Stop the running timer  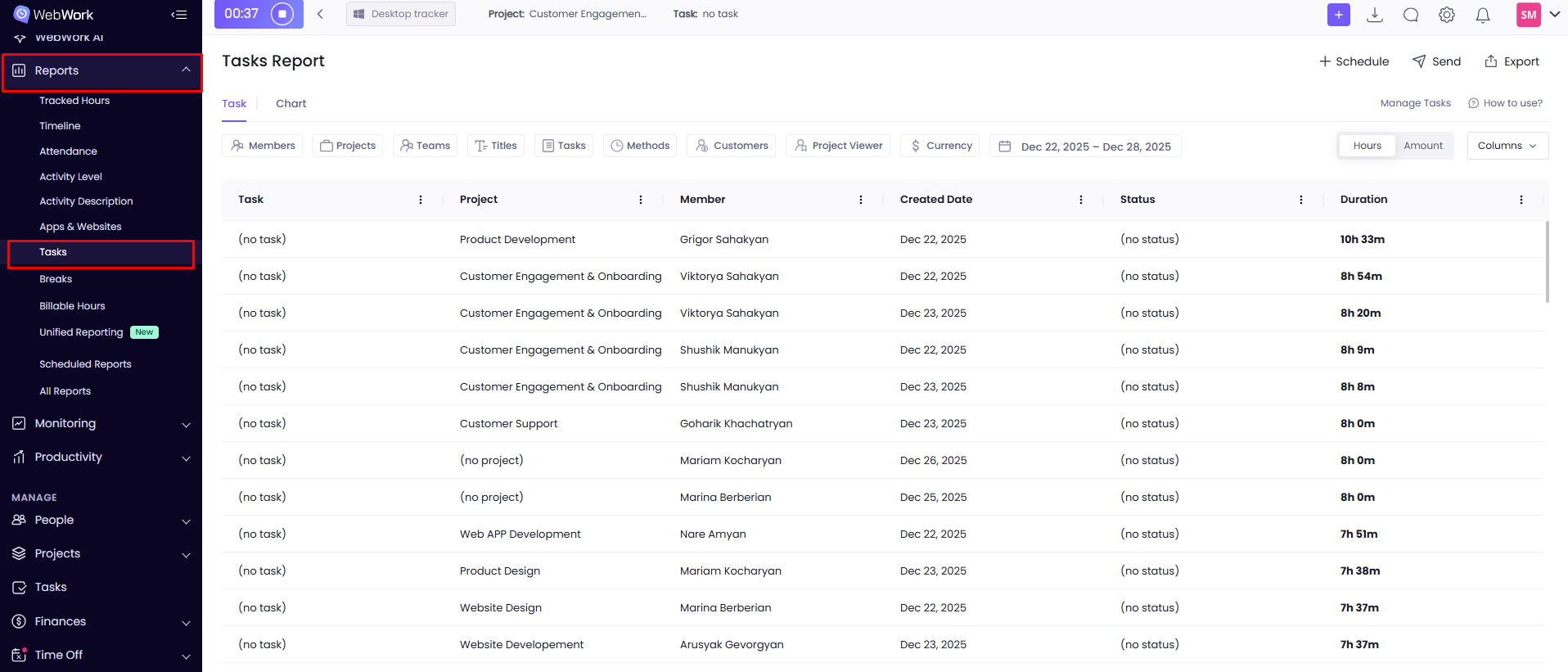pyautogui.click(x=282, y=14)
